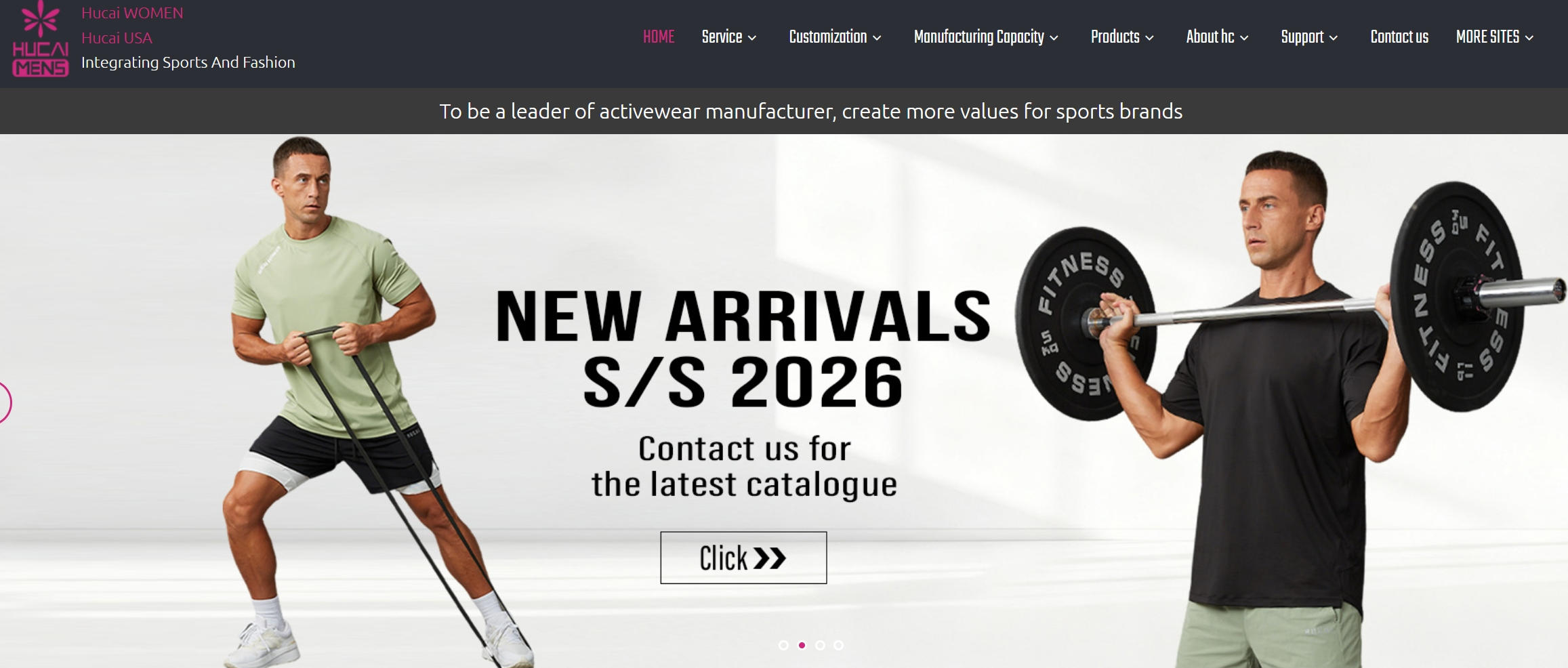Image resolution: width=1568 pixels, height=668 pixels.
Task: Go to the HOME menu item
Action: 659,37
